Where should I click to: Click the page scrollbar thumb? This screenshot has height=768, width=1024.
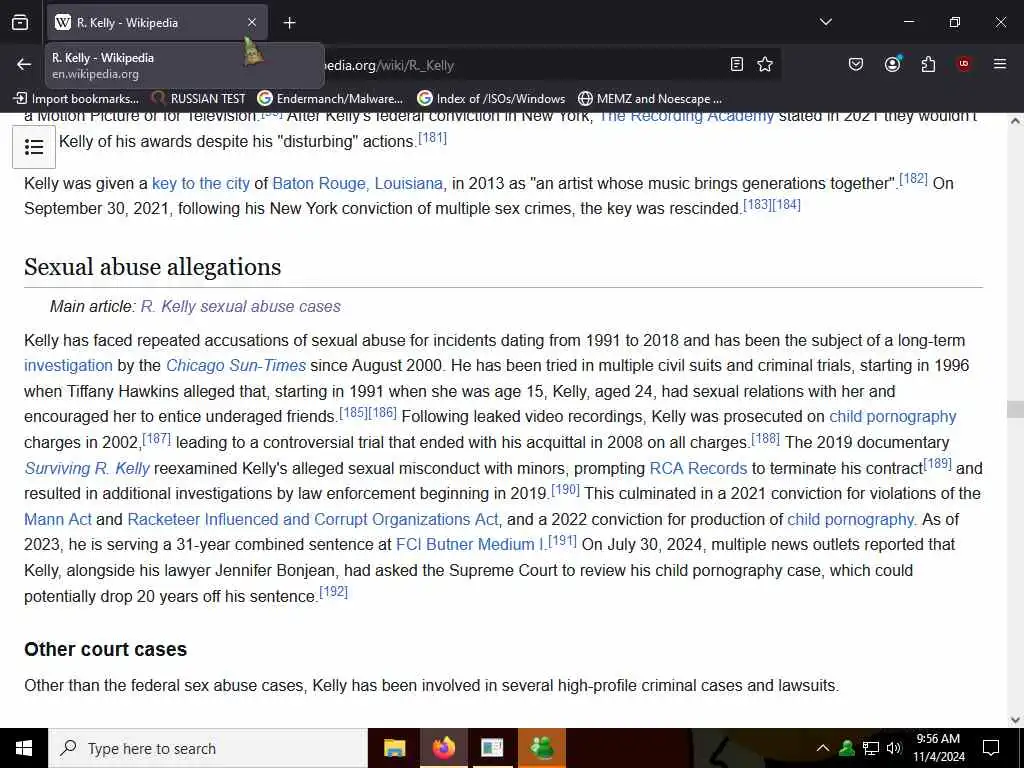tap(1015, 409)
